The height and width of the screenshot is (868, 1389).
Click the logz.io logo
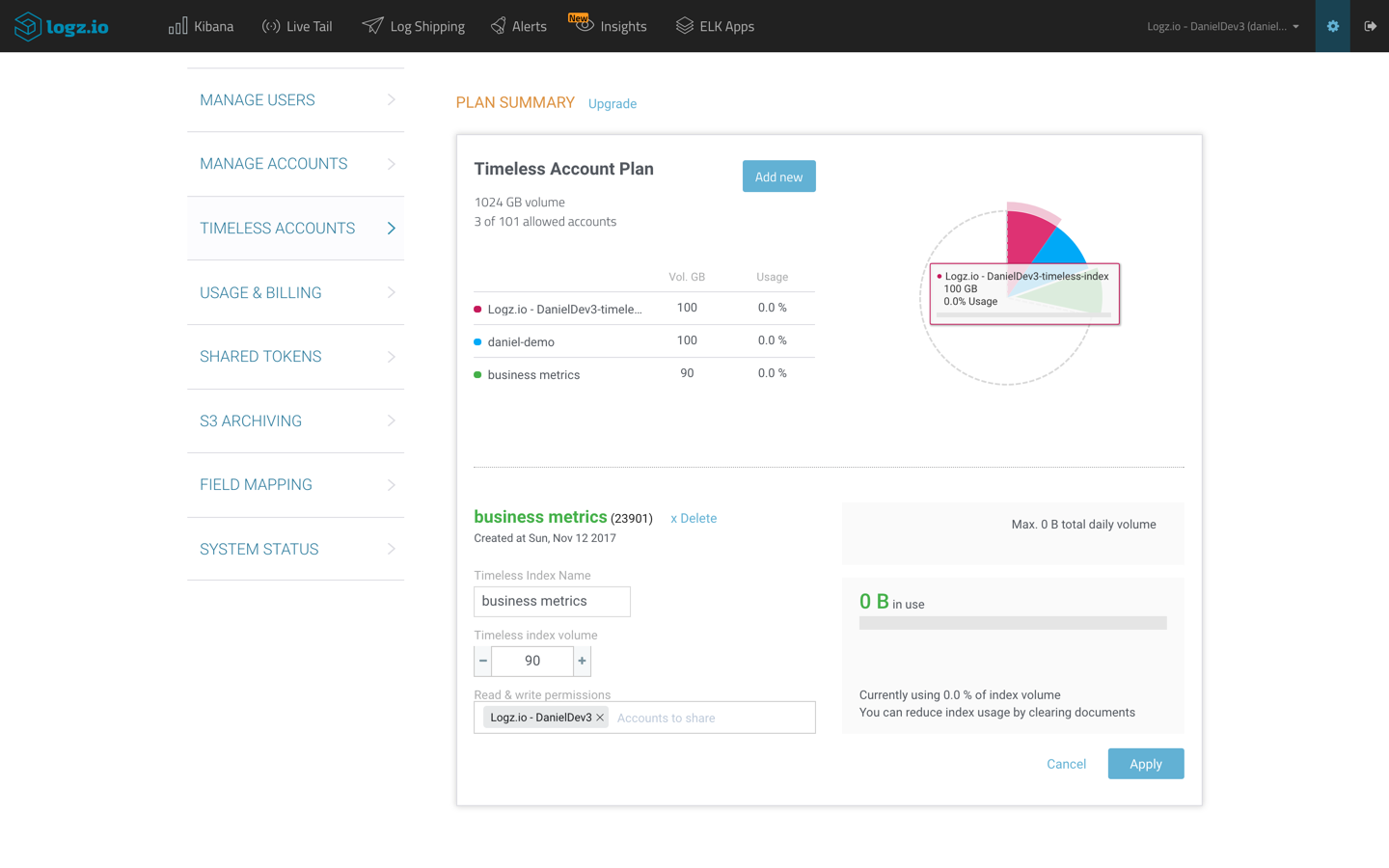pos(62,26)
